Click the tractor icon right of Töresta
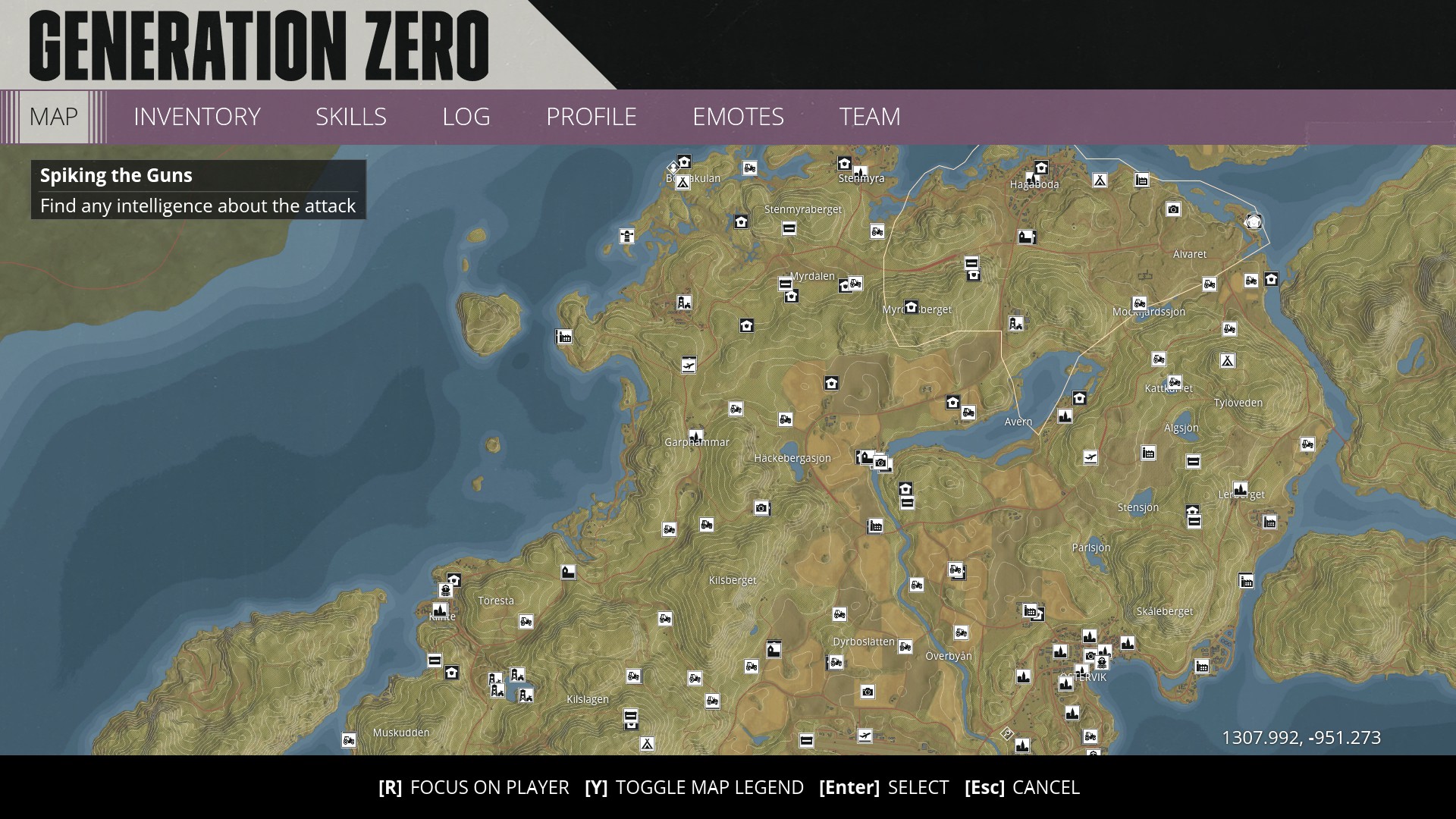 tap(526, 621)
